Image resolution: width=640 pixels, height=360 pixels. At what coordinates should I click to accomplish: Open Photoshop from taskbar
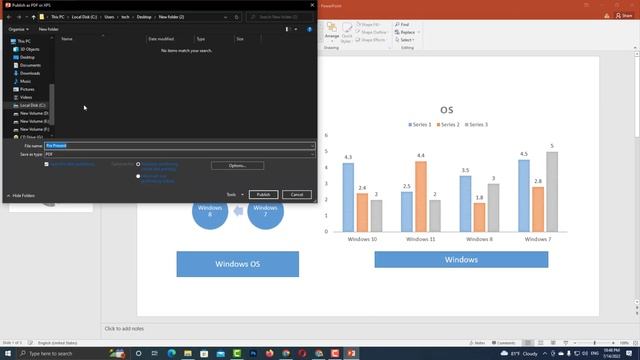tap(253, 353)
